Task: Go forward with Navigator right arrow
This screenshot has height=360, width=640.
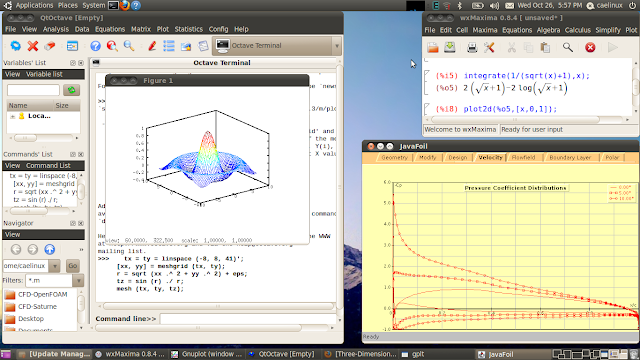Action: pos(33,249)
